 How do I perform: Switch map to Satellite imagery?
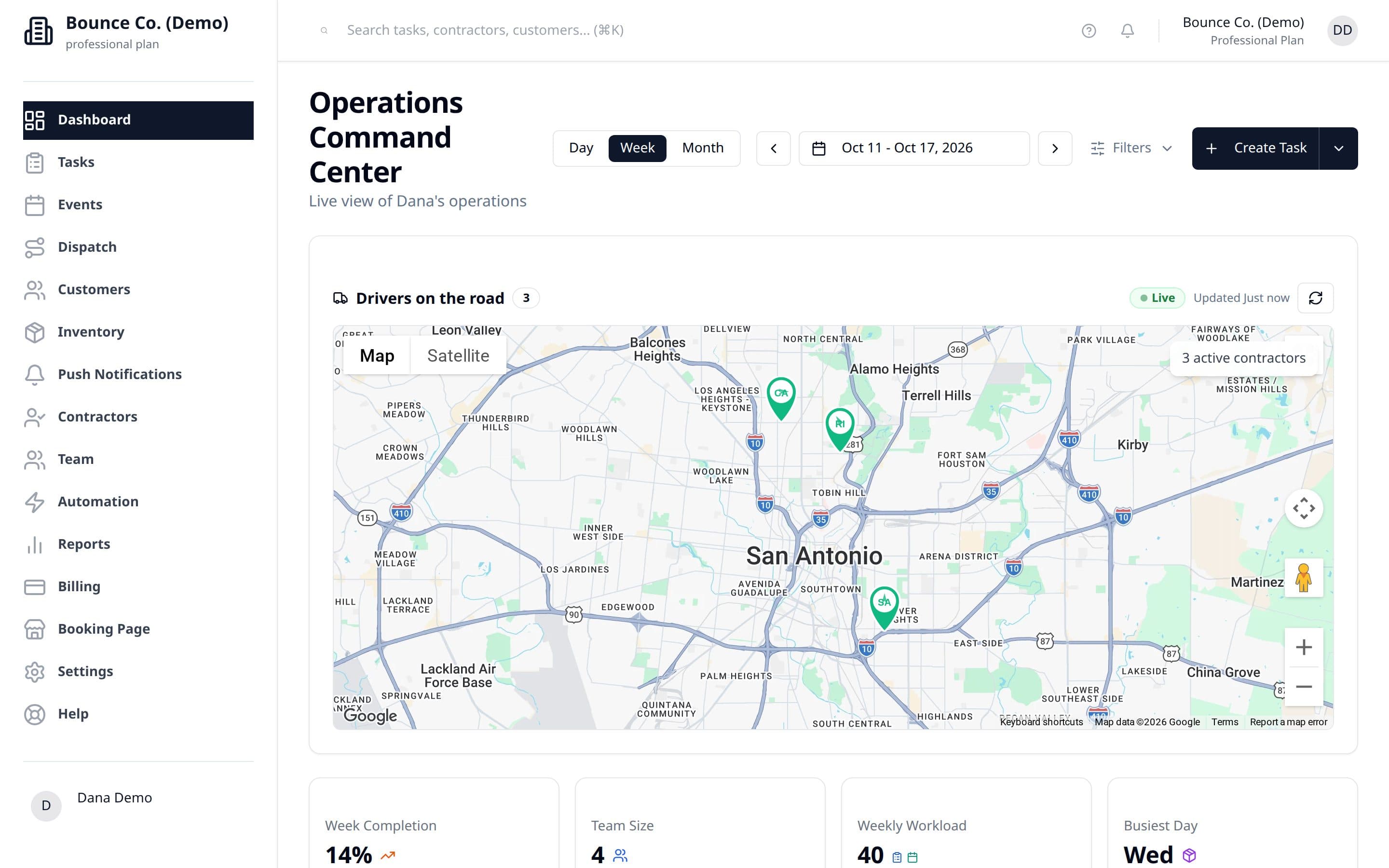pos(458,355)
